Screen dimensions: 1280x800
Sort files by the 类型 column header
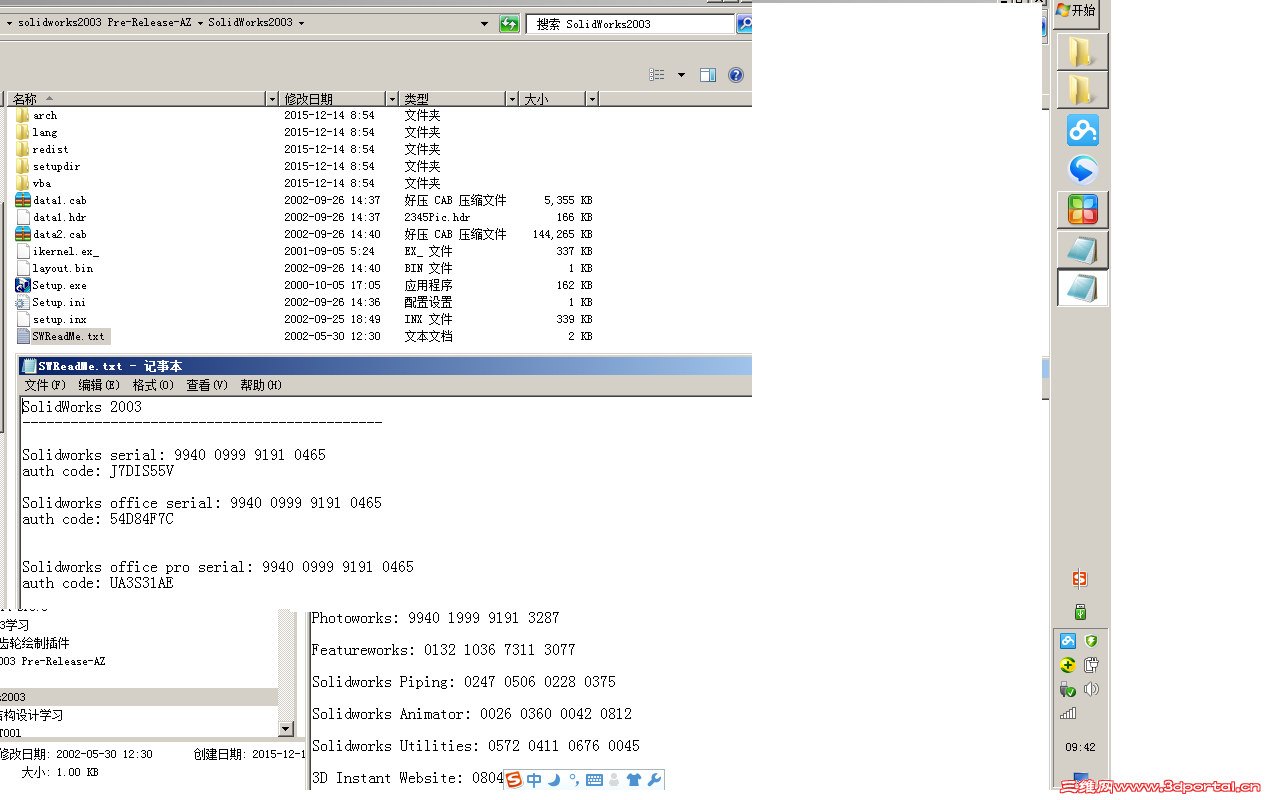[453, 99]
